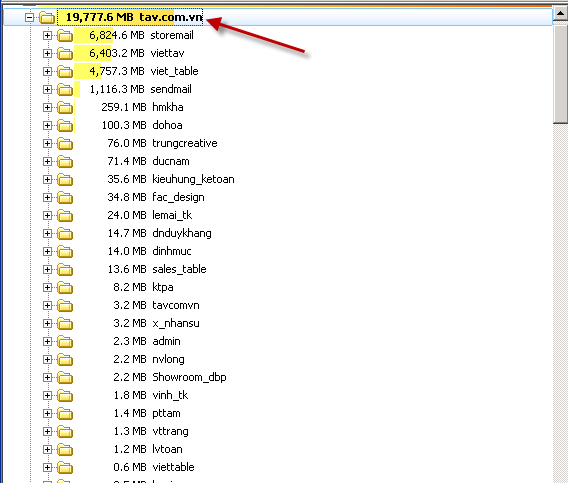This screenshot has height=483, width=568.
Task: Select the trungcreative 76.0 MB entry
Action: point(162,143)
